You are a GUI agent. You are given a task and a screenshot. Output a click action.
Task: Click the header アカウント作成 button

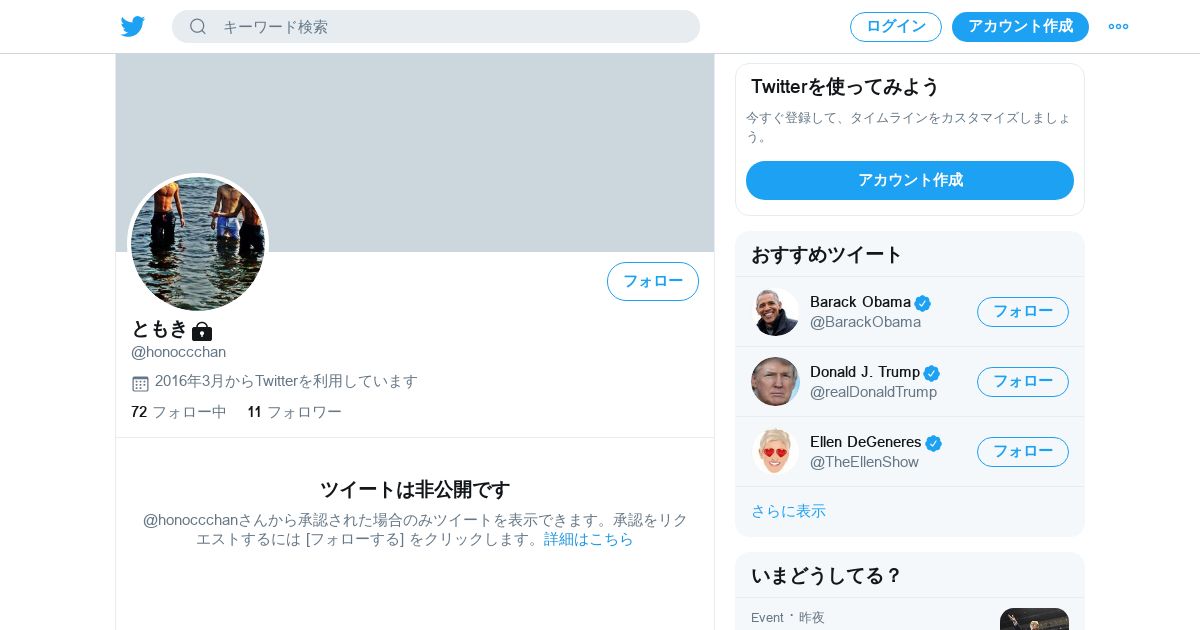coord(1020,27)
